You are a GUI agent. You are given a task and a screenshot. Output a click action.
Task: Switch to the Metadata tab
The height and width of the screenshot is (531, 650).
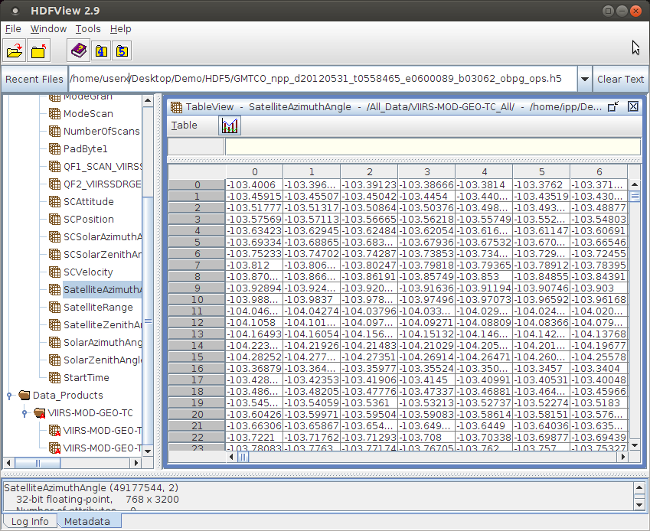[88, 521]
